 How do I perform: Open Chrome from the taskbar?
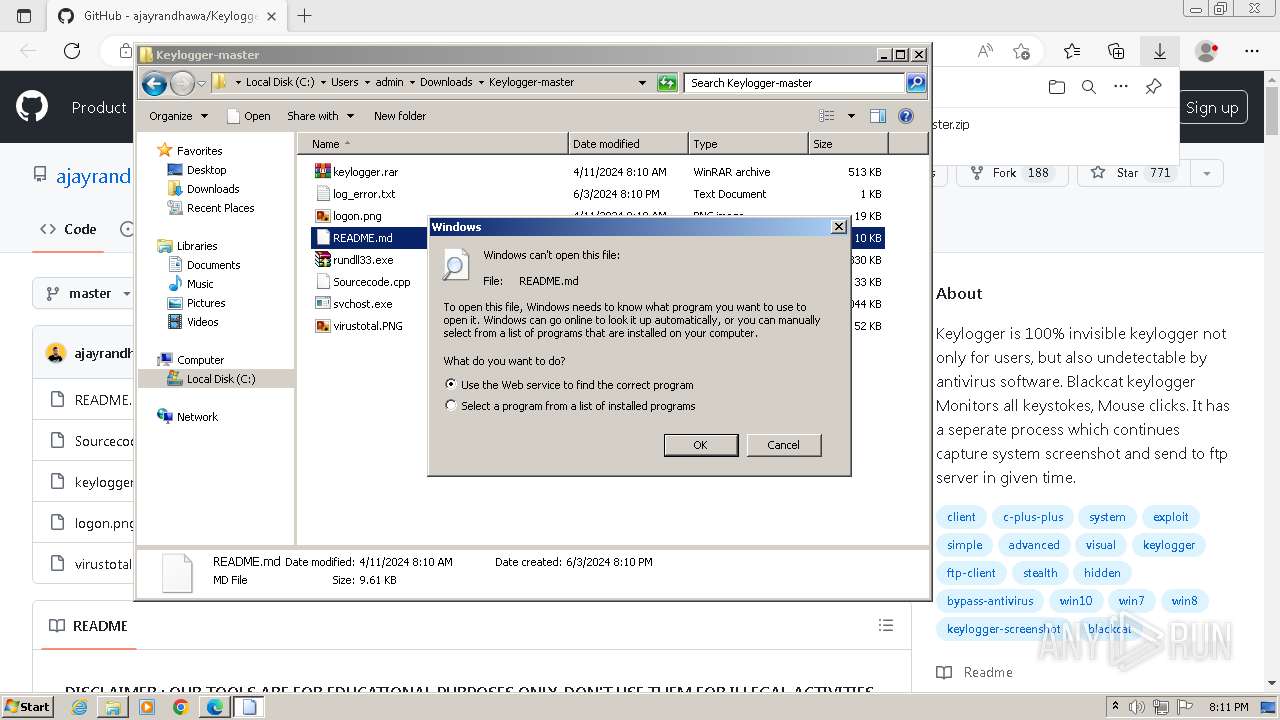tap(180, 707)
